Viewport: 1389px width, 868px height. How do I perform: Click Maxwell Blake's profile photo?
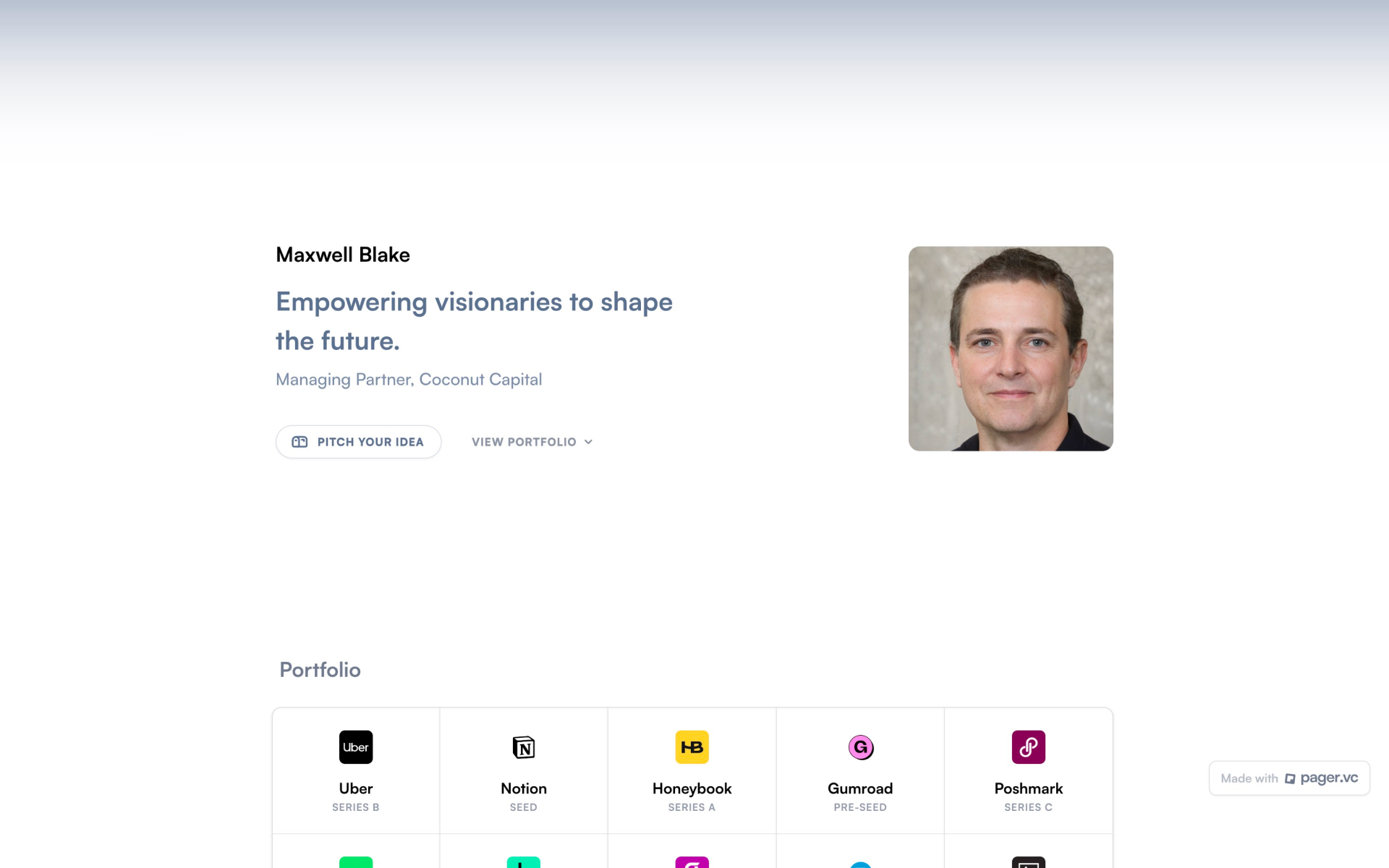pos(1011,349)
